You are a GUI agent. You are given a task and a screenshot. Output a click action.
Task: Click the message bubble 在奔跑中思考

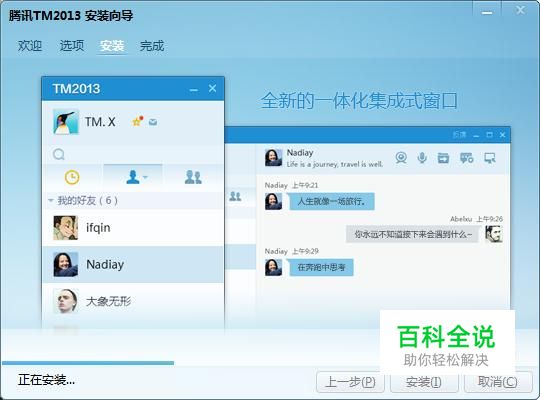(321, 267)
